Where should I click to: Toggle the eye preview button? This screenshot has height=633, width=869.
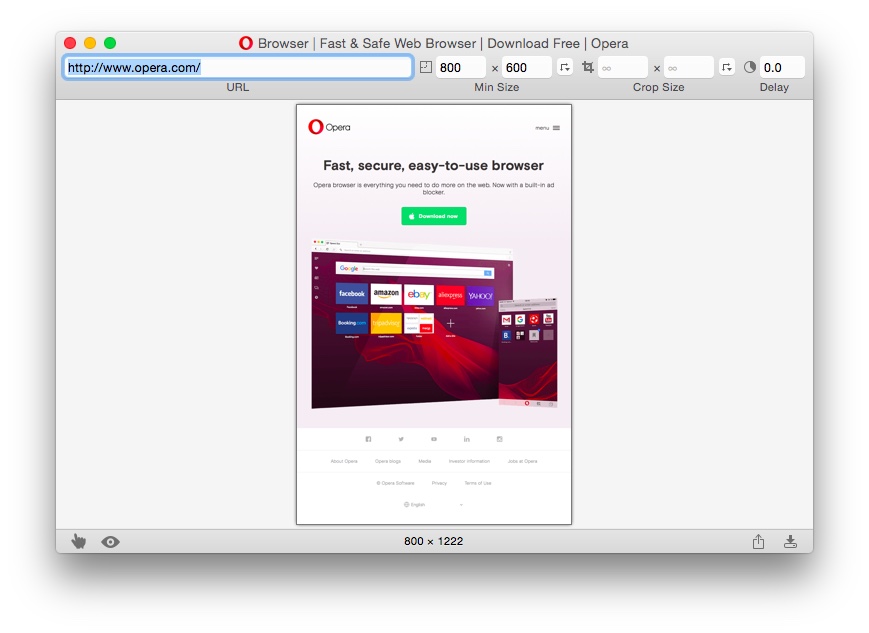coord(110,542)
